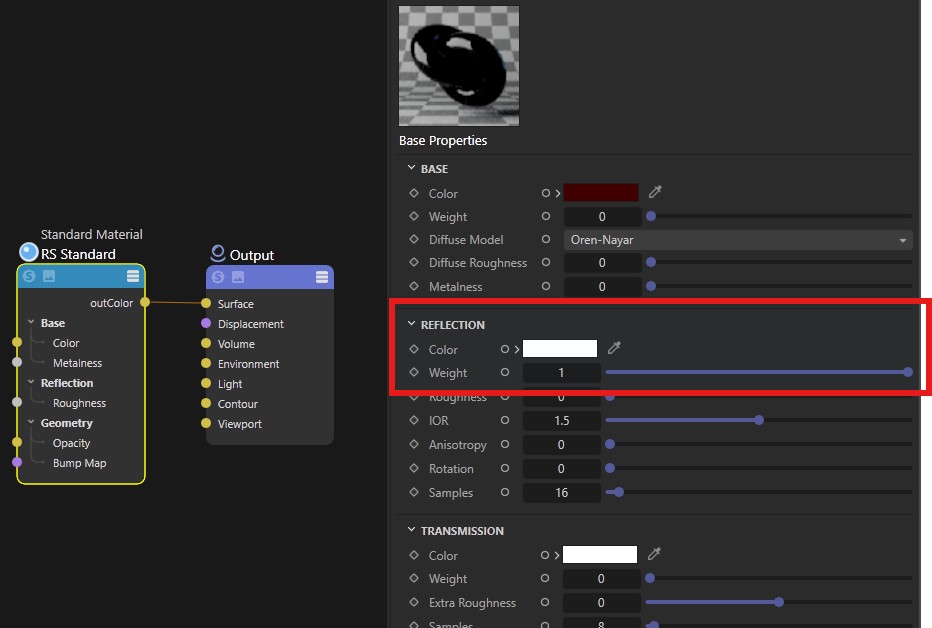Open the Diffuse Model dropdown

tap(738, 240)
